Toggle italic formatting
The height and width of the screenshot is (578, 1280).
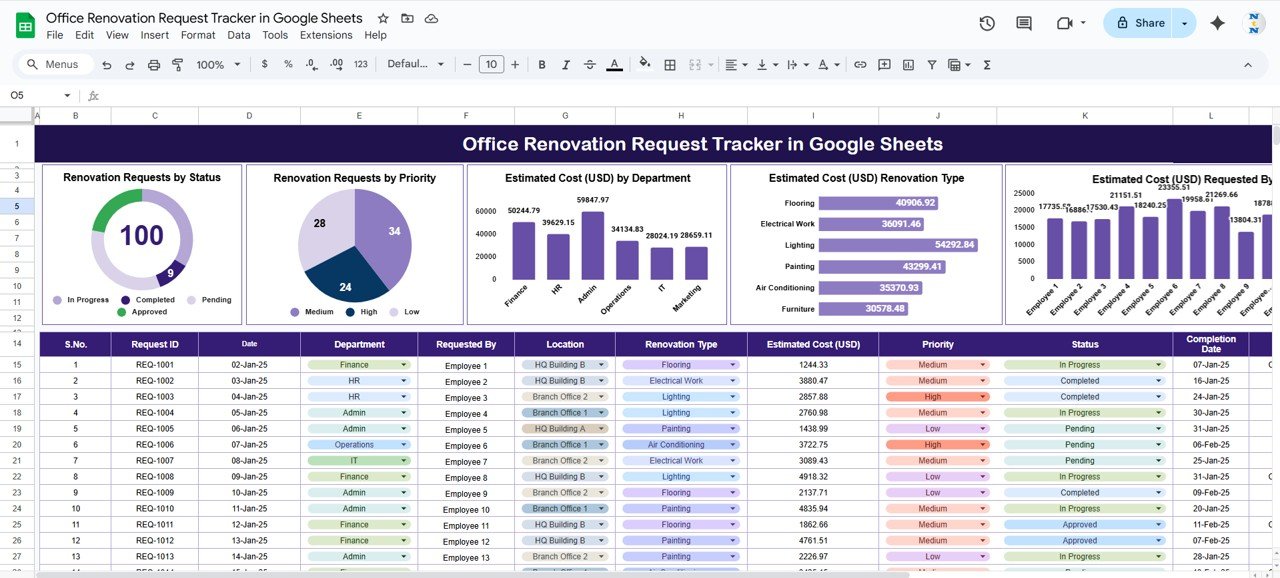click(566, 65)
